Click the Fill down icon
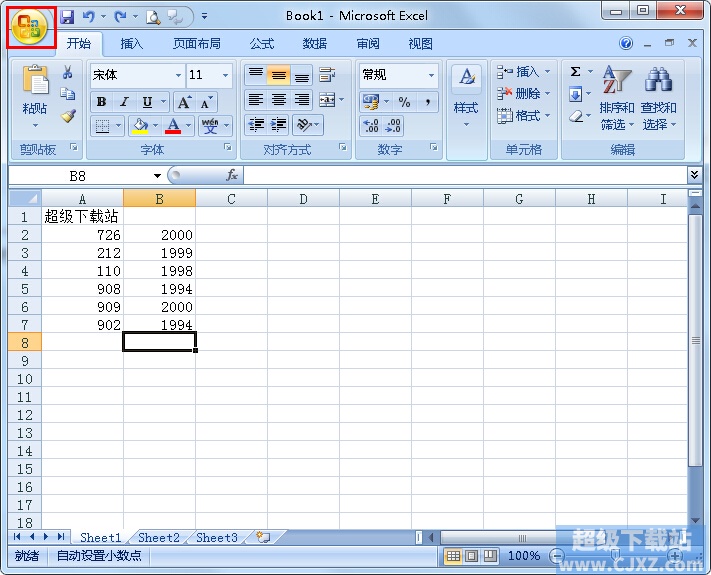 pos(575,94)
